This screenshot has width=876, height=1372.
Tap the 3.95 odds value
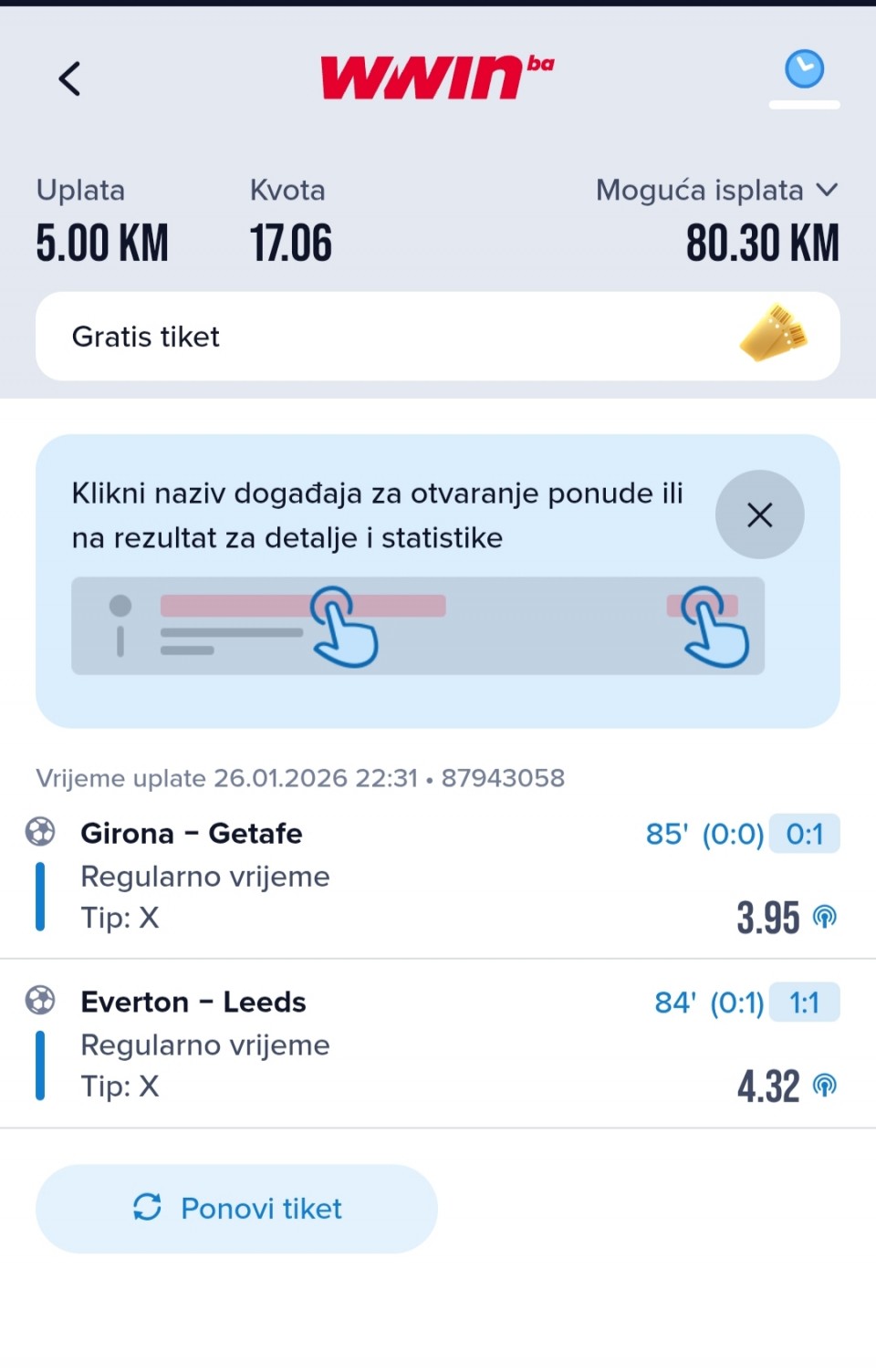pyautogui.click(x=767, y=917)
